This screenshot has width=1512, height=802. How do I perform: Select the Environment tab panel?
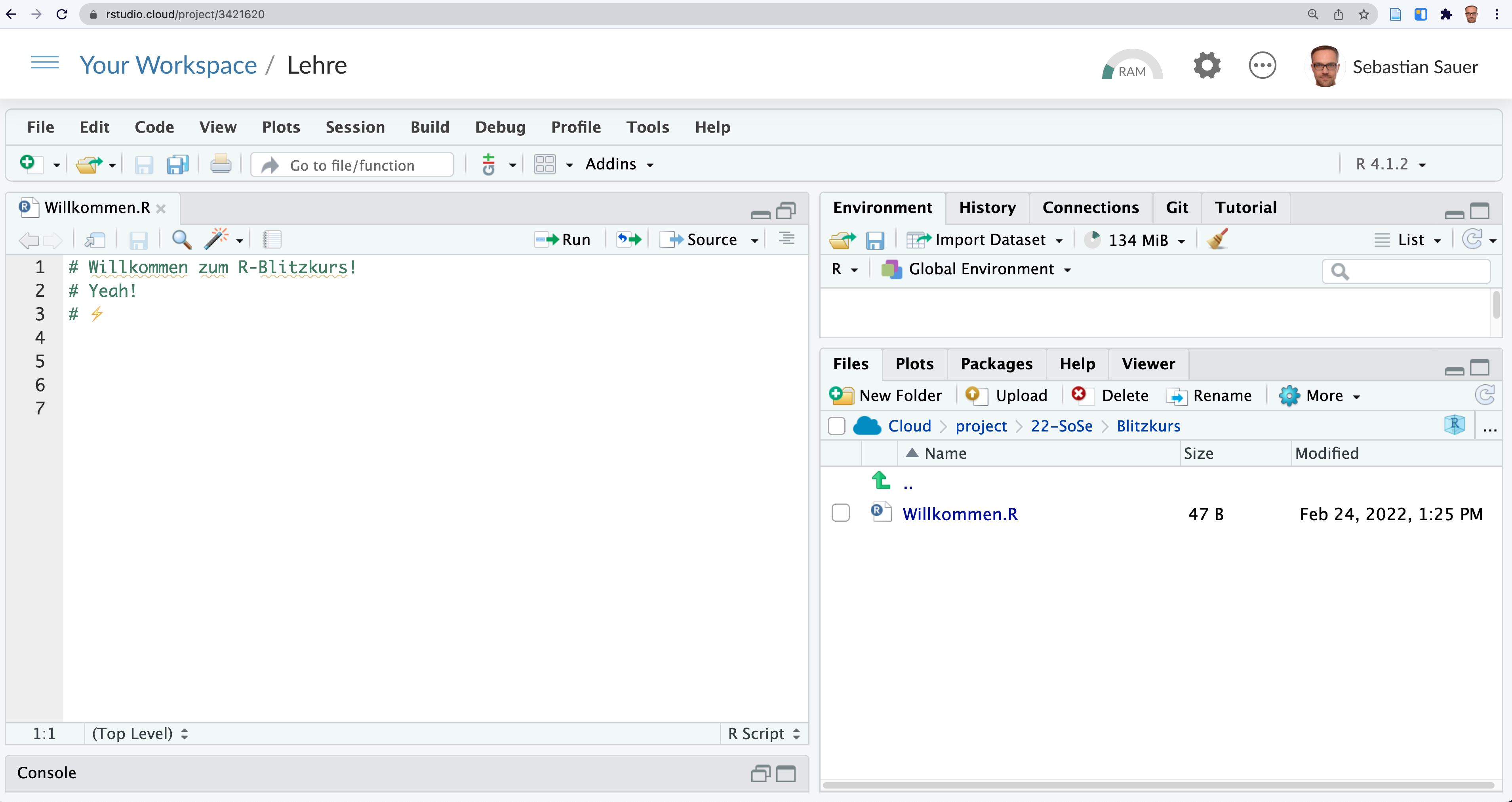881,207
